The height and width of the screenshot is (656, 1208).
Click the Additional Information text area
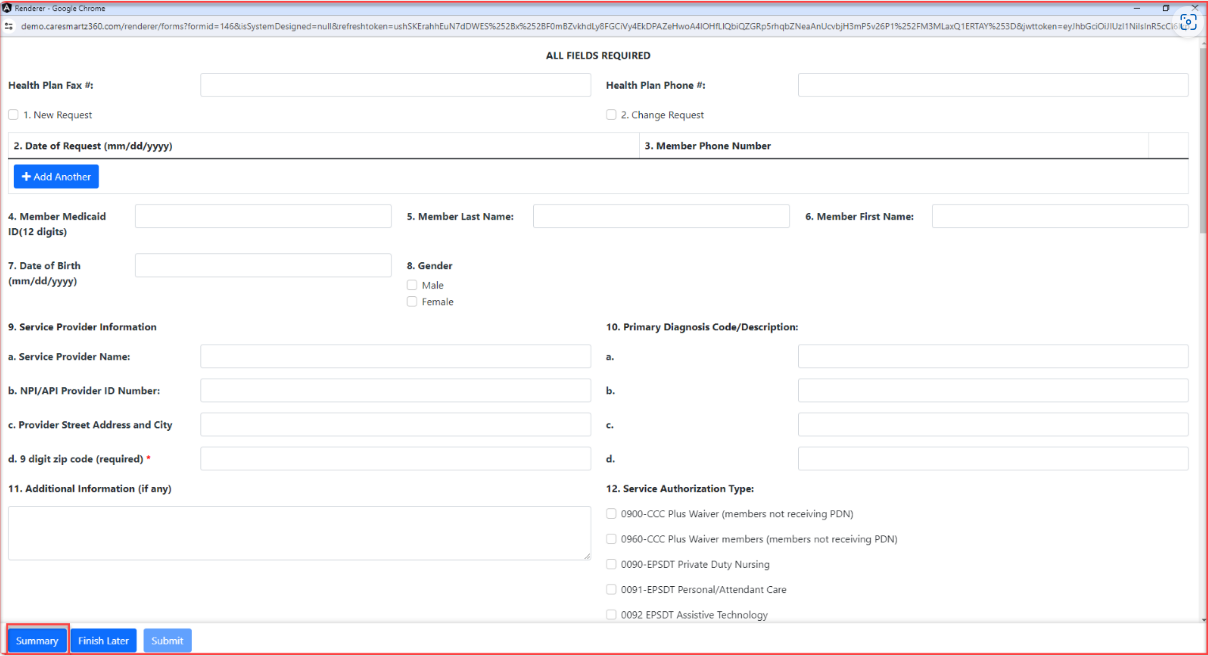coord(299,532)
